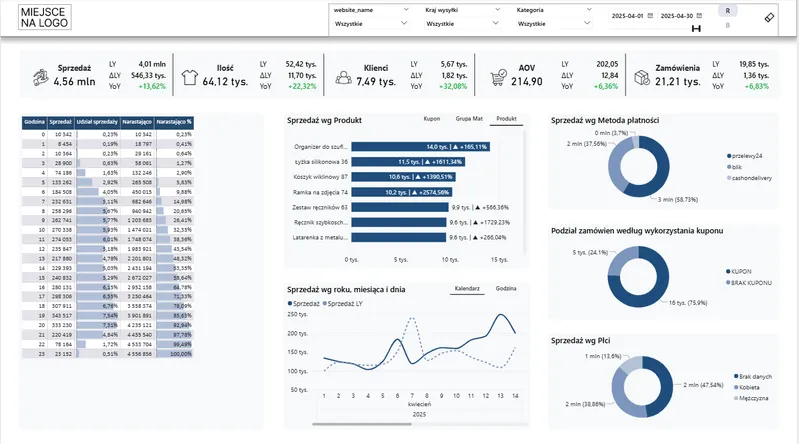The height and width of the screenshot is (444, 799).
Task: Open the Kraj wysyłki Wszystkie dropdown
Action: 462,23
